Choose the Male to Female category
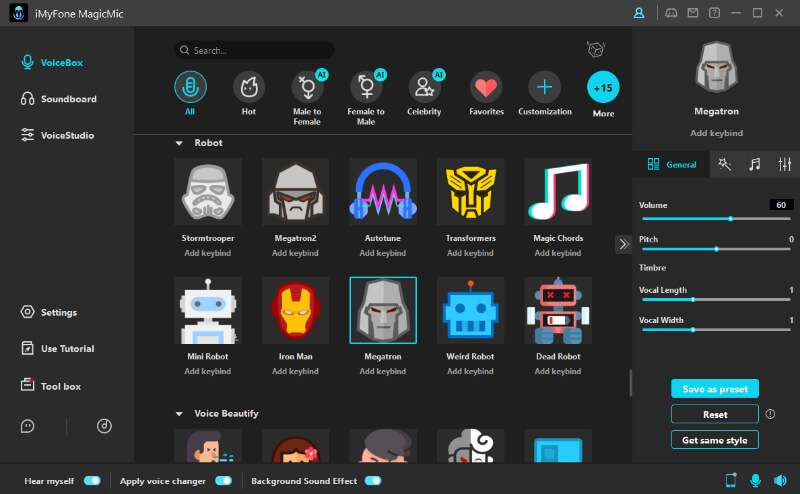800x494 pixels. pyautogui.click(x=307, y=87)
